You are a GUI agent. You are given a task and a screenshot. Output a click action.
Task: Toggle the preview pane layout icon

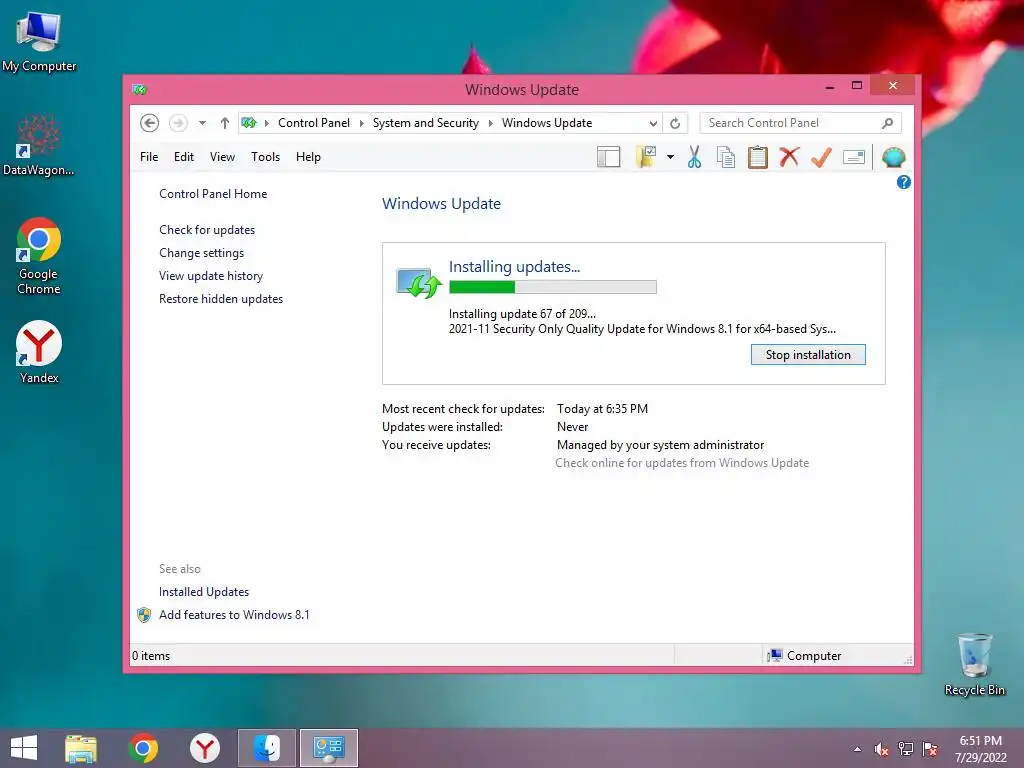click(x=609, y=157)
